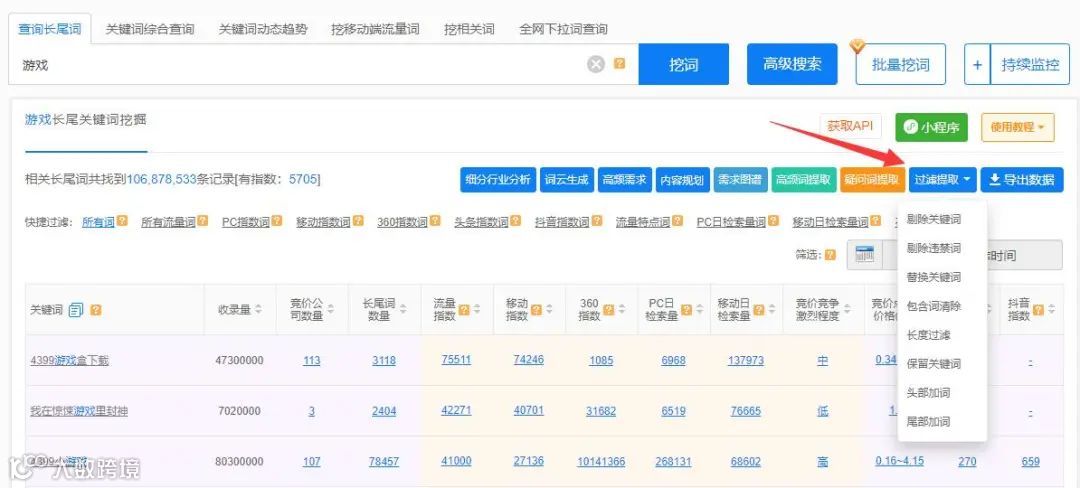Click the 持续监控 button
The width and height of the screenshot is (1080, 488).
coord(1030,65)
